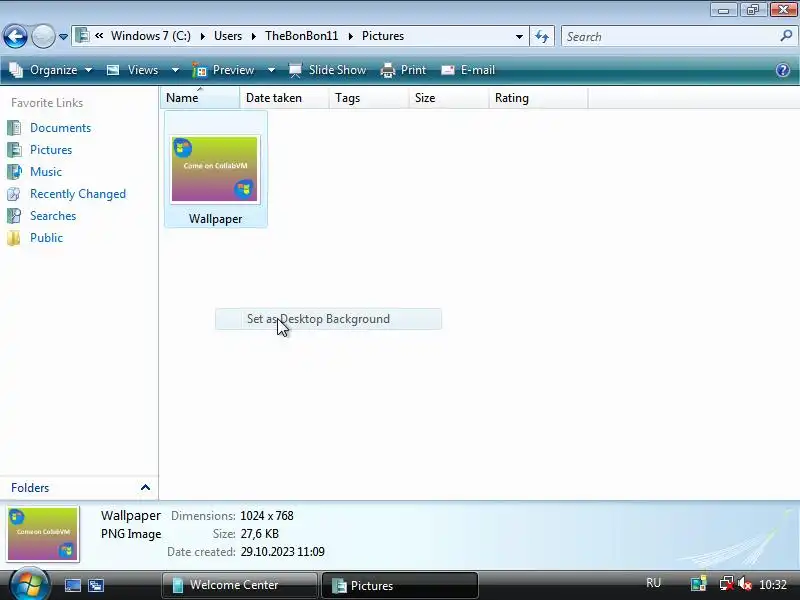Click the E-mail envelope icon

point(448,70)
